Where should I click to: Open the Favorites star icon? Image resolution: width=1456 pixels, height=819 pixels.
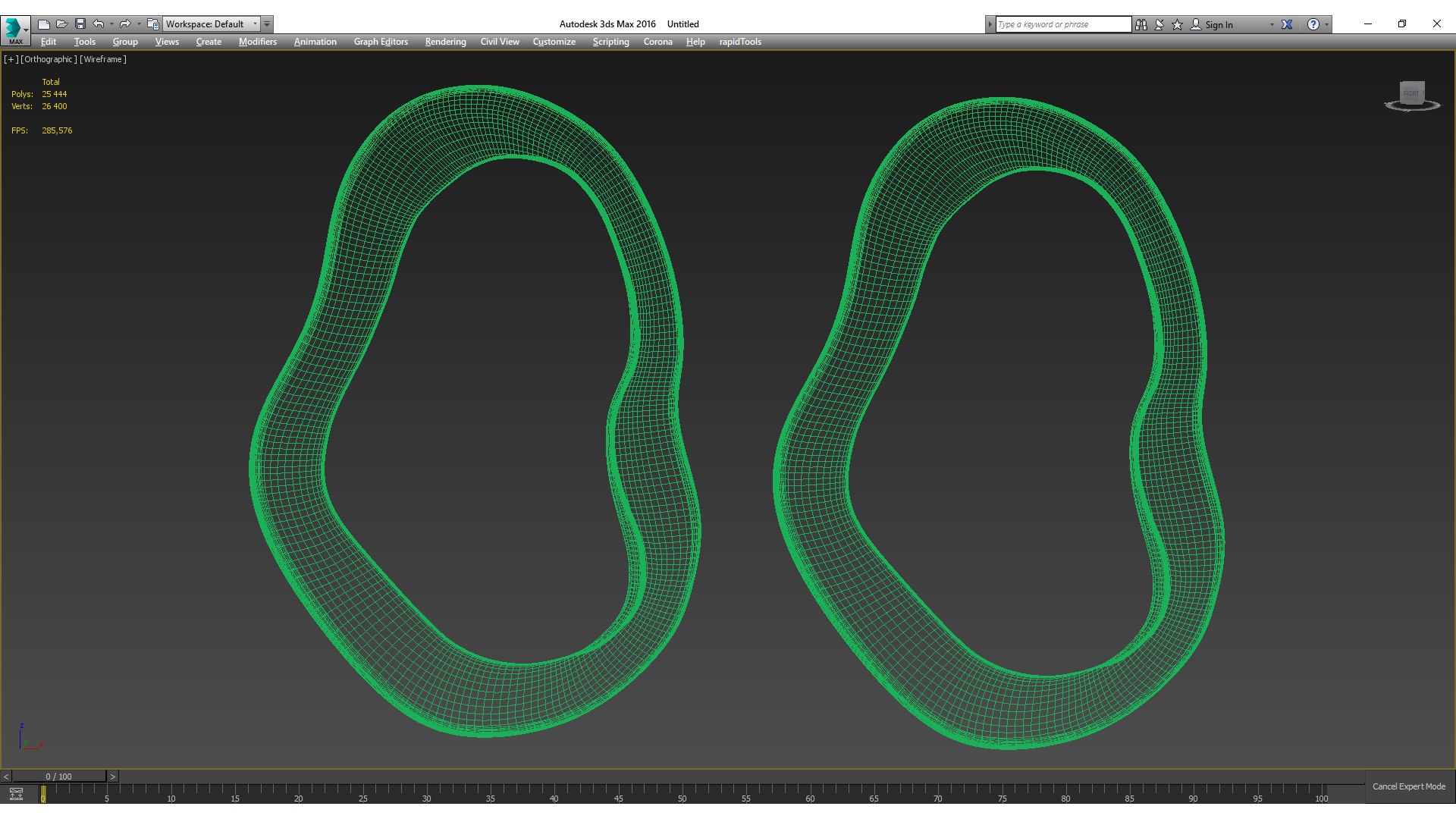pos(1178,24)
